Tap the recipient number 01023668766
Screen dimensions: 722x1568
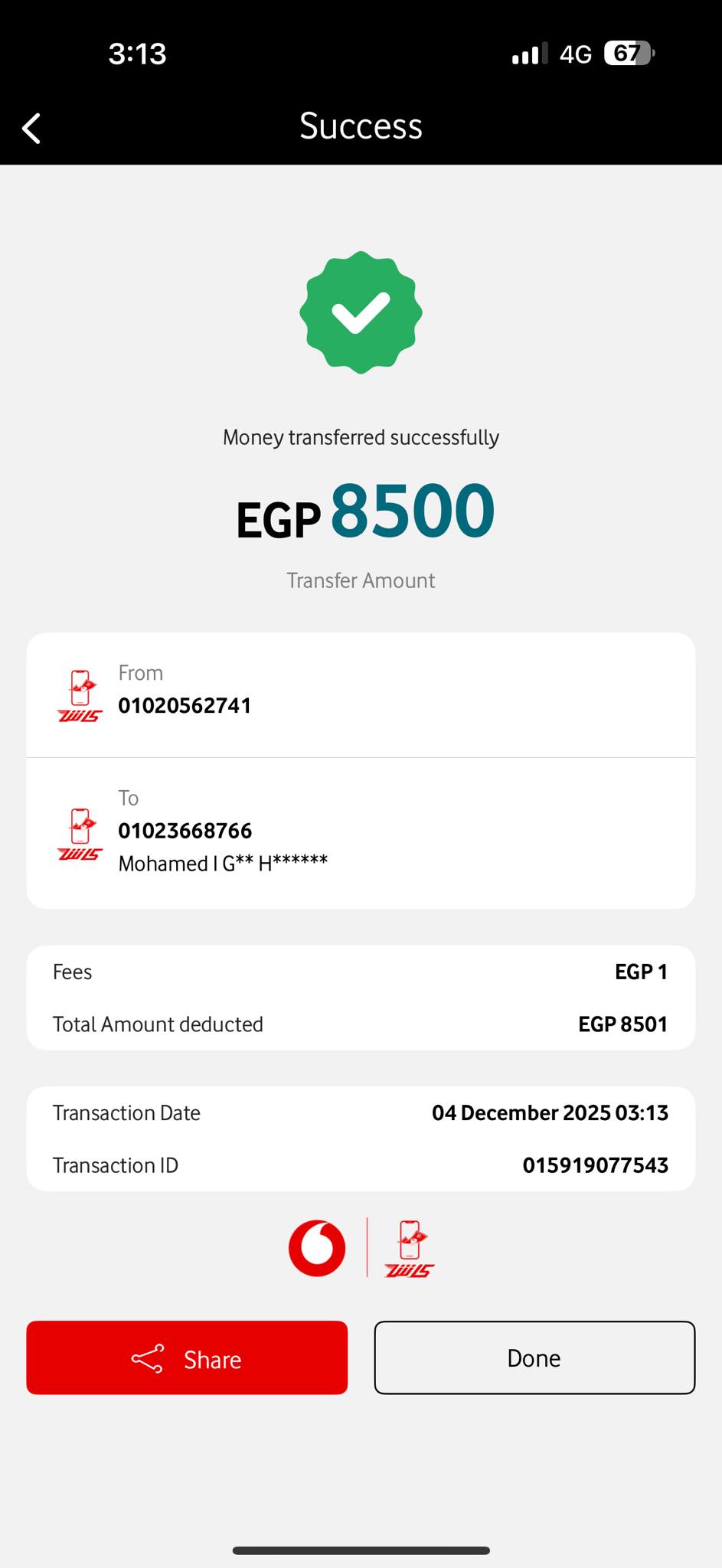(185, 831)
